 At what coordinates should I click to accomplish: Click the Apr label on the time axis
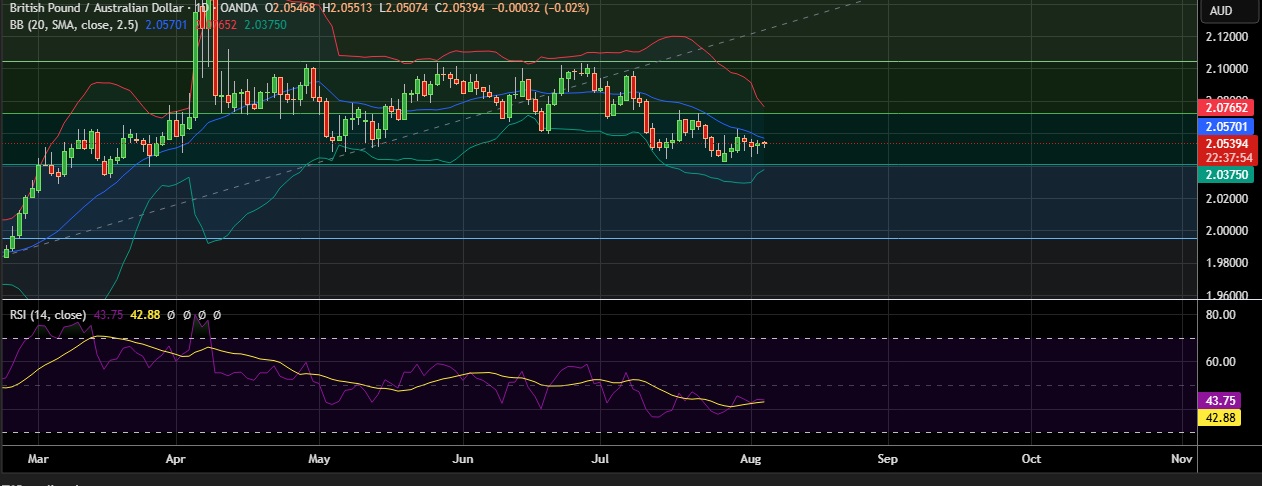[177, 459]
